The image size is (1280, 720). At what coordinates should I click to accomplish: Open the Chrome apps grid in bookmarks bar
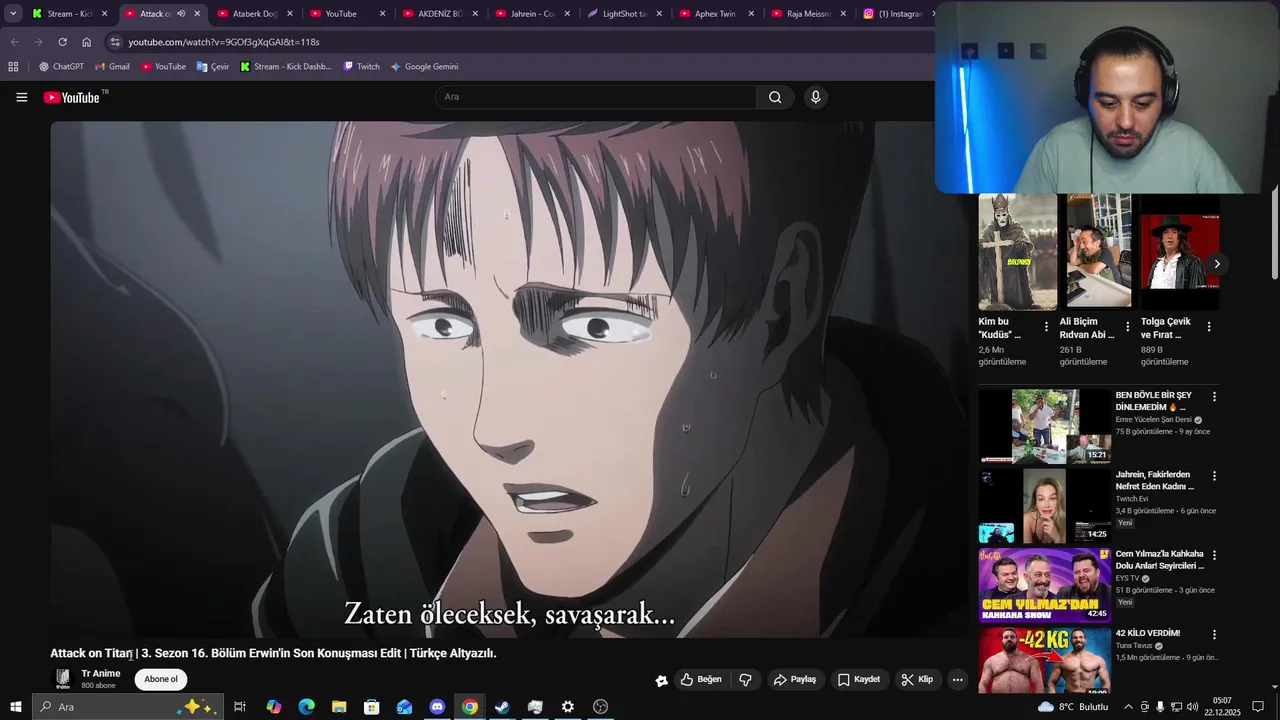click(13, 67)
